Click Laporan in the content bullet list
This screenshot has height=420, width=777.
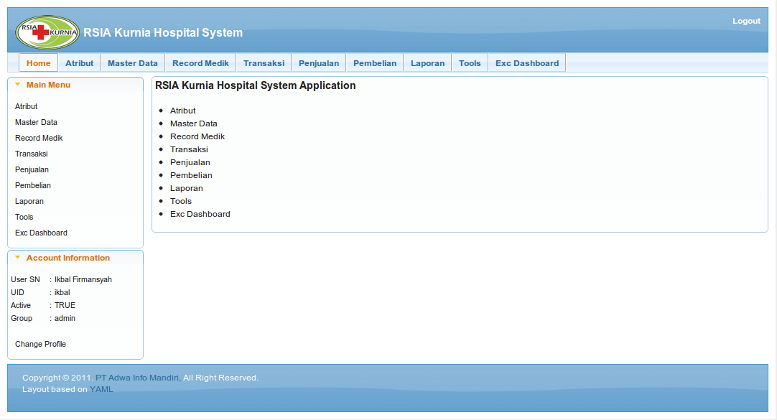pos(187,188)
